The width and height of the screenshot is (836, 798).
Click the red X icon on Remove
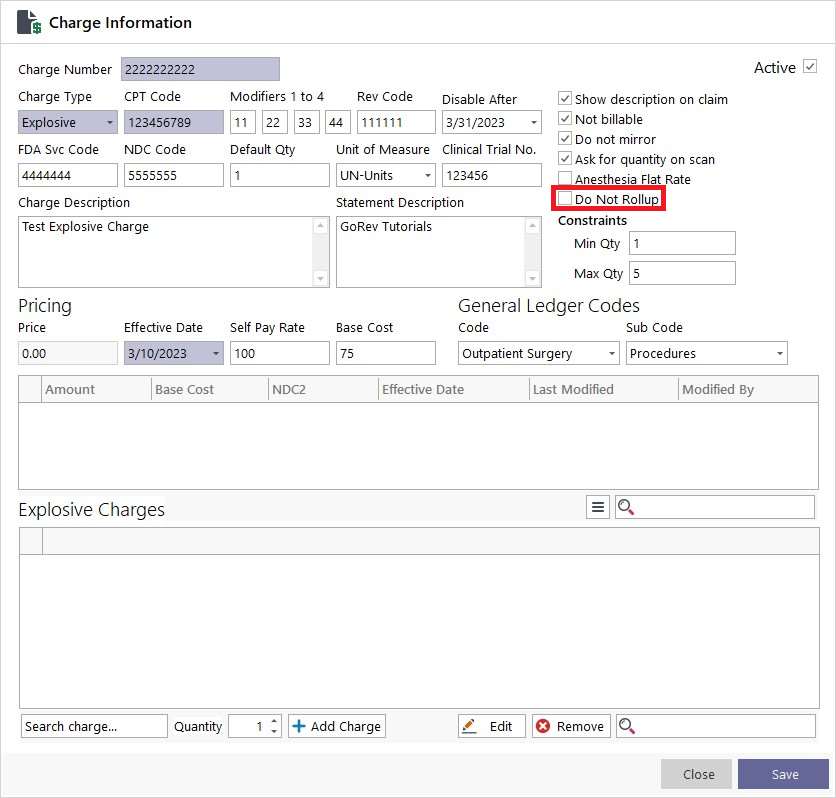pos(543,726)
